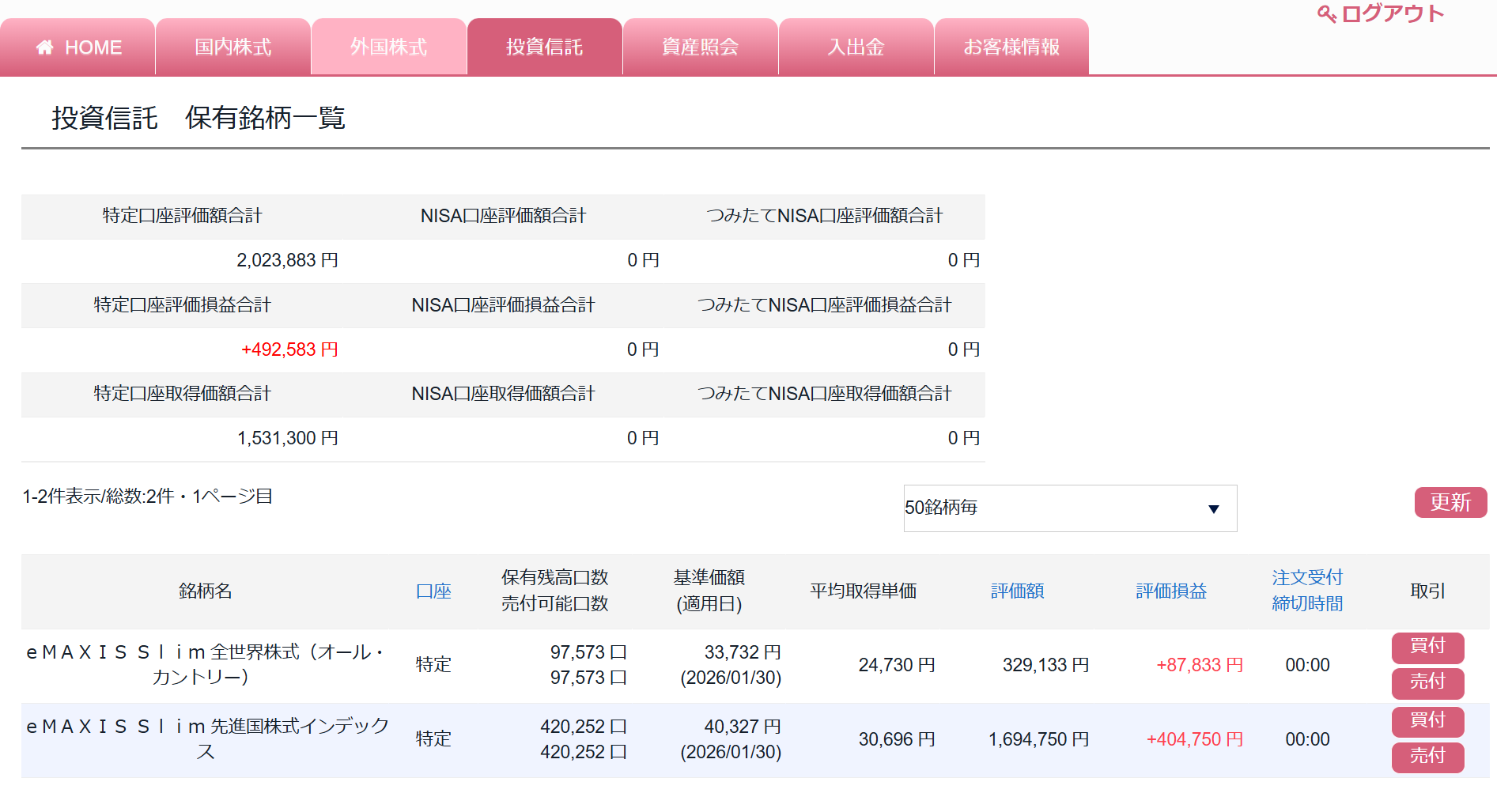Sort holdings by 評価額 column header
This screenshot has height=797, width=1512.
point(1017,591)
